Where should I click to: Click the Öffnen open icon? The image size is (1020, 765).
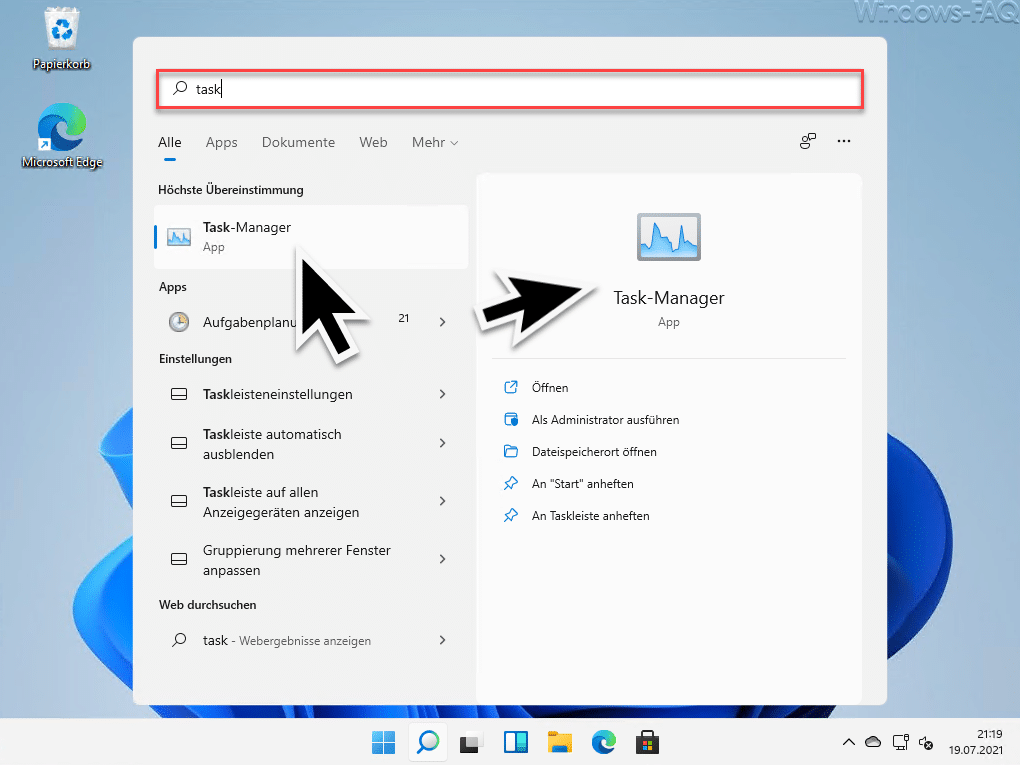511,387
